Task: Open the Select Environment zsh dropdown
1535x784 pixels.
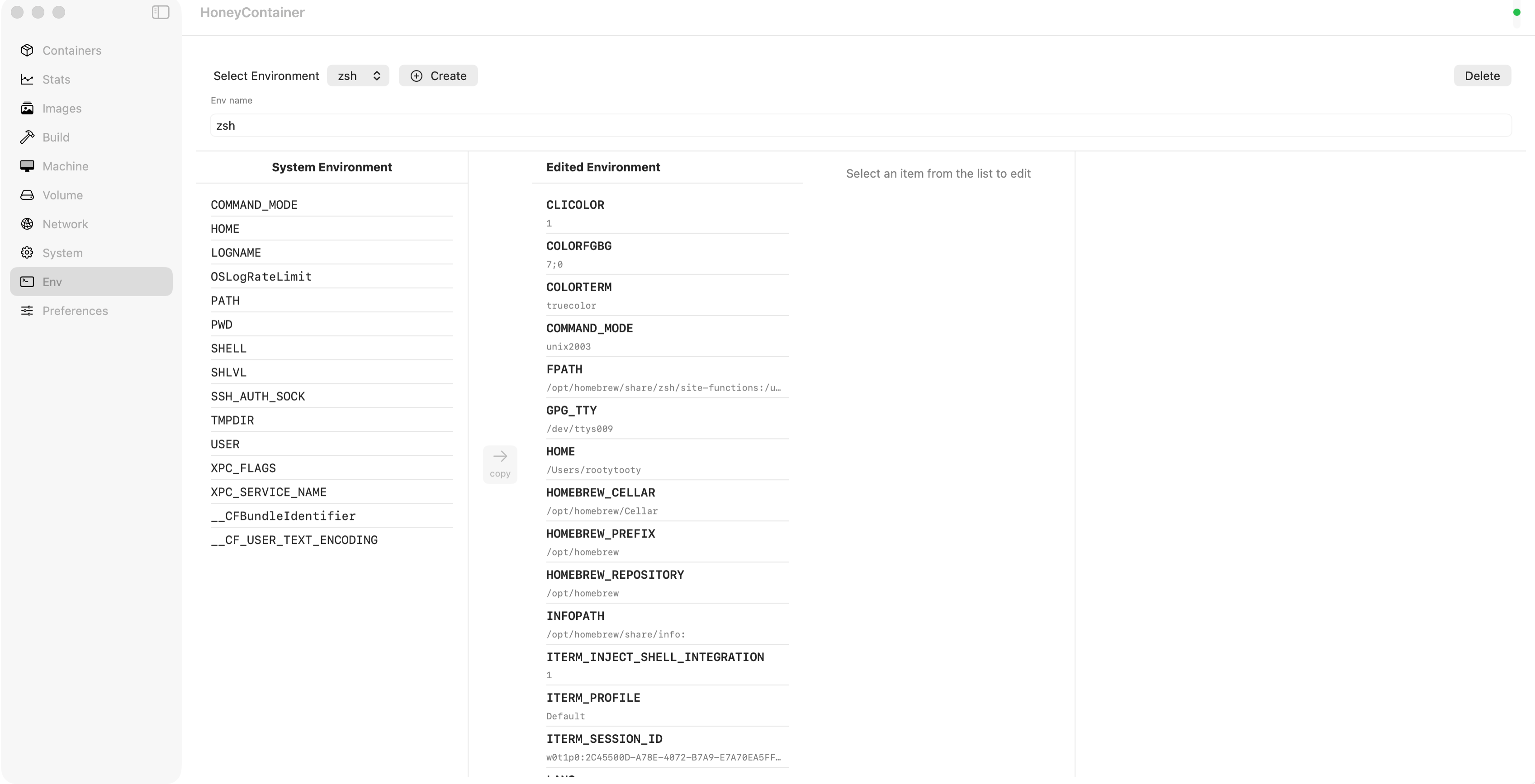Action: 358,76
